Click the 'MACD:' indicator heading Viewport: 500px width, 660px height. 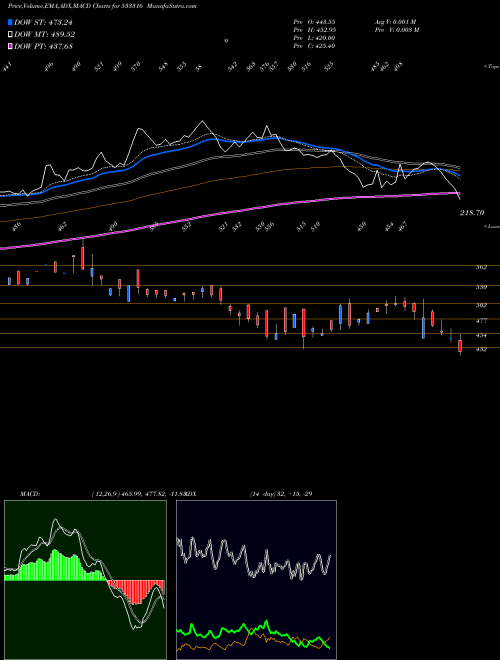click(x=29, y=494)
